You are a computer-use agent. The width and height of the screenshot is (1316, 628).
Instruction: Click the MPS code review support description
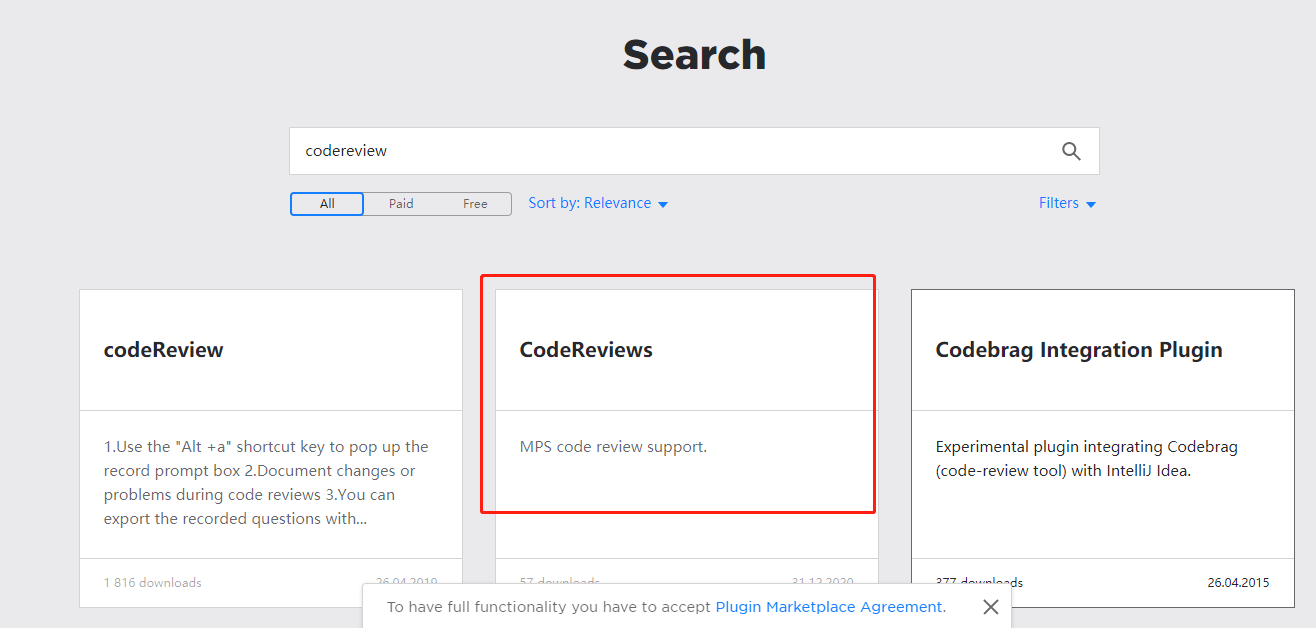613,447
